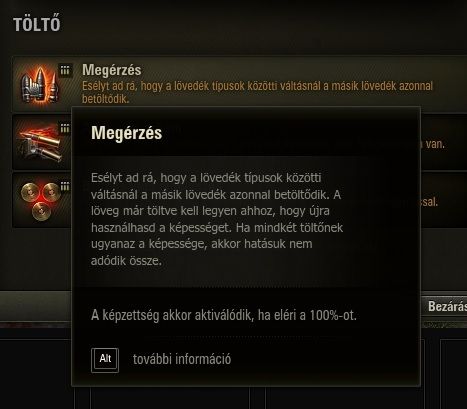The height and width of the screenshot is (409, 467).
Task: Select the Megérzés shells skill icon
Action: [38, 84]
